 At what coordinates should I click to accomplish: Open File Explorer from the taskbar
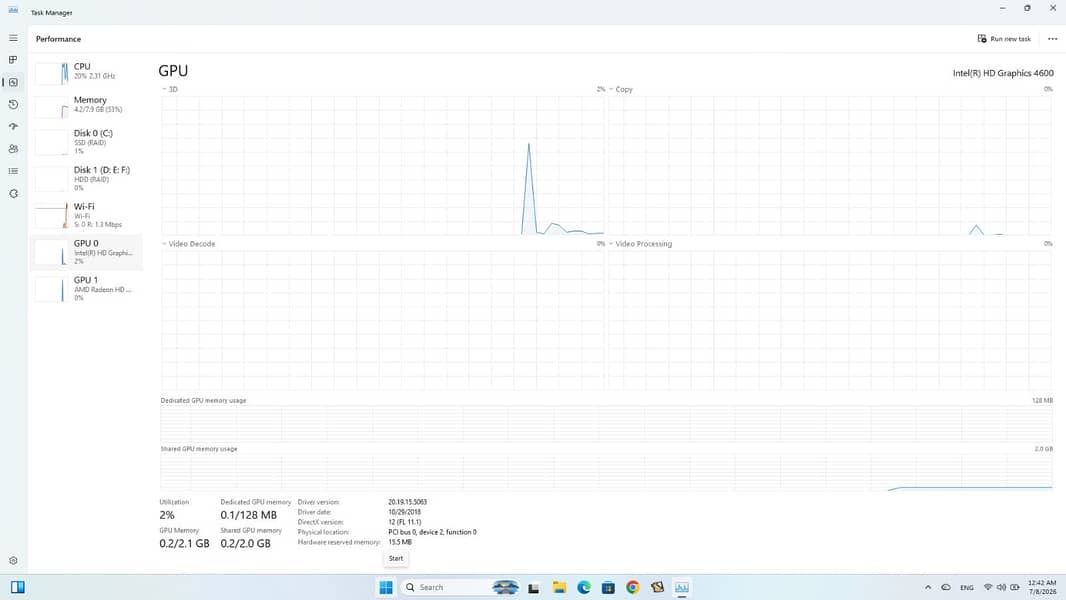click(x=560, y=588)
